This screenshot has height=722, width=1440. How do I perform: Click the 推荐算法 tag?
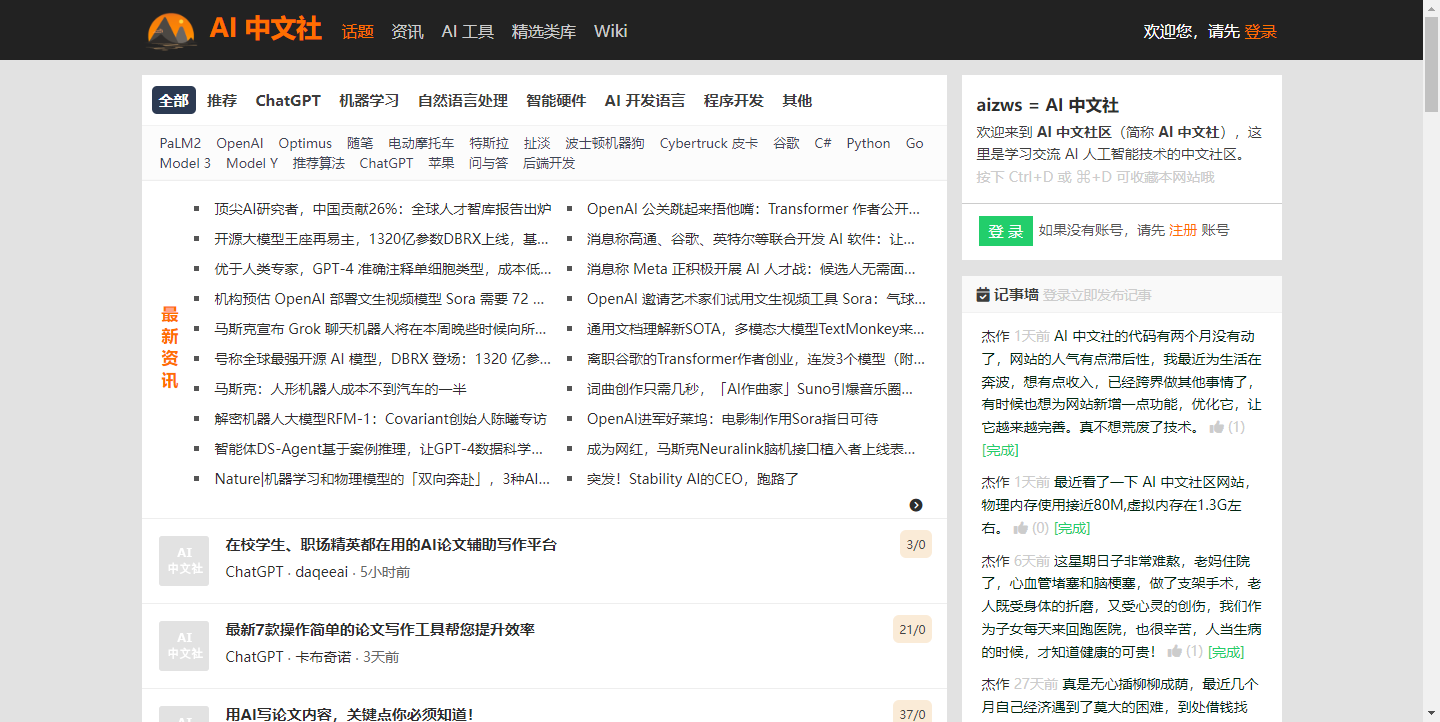(319, 163)
